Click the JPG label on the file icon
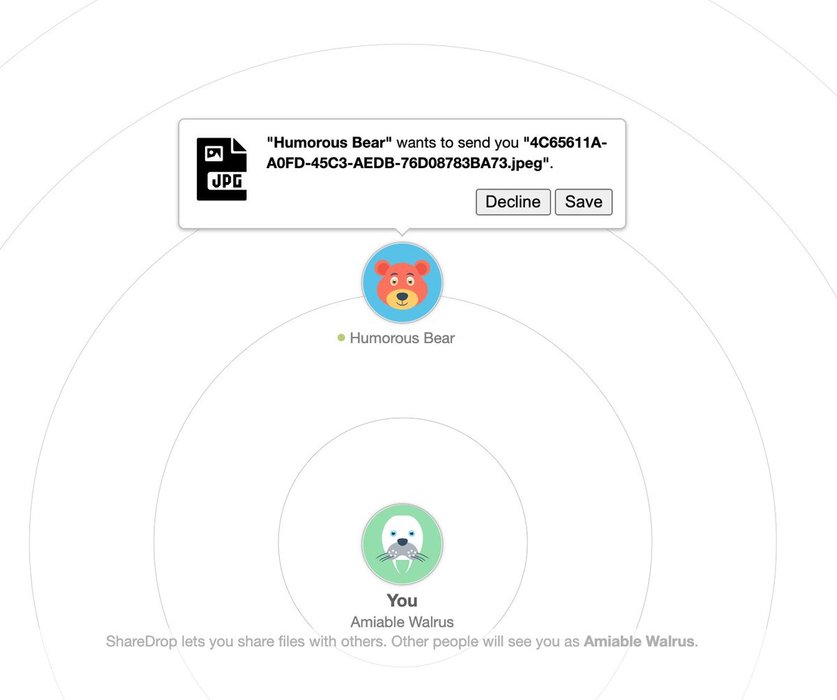 coord(227,181)
